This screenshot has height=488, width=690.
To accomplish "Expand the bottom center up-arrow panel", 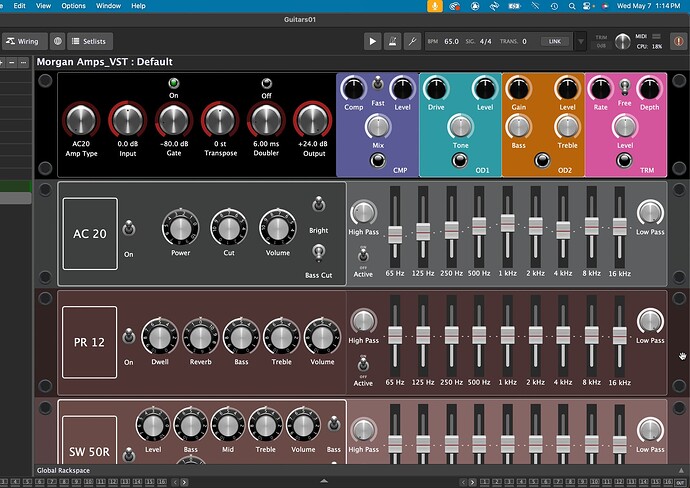I will pyautogui.click(x=324, y=481).
